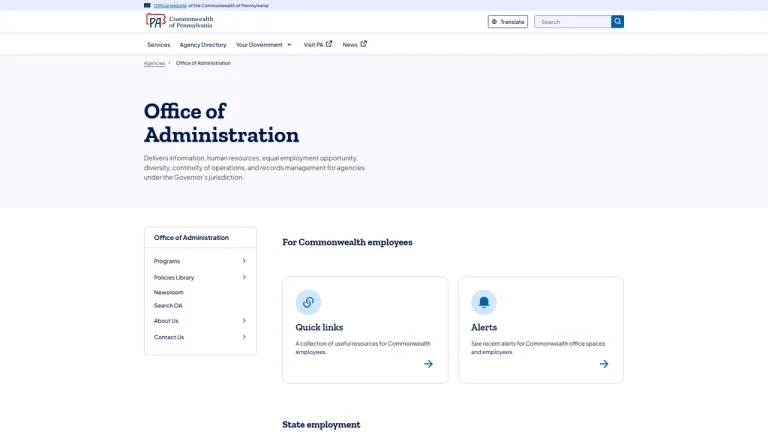Screen dimensions: 768x432
Task: Click the external link icon beside Visit PA
Action: (329, 44)
